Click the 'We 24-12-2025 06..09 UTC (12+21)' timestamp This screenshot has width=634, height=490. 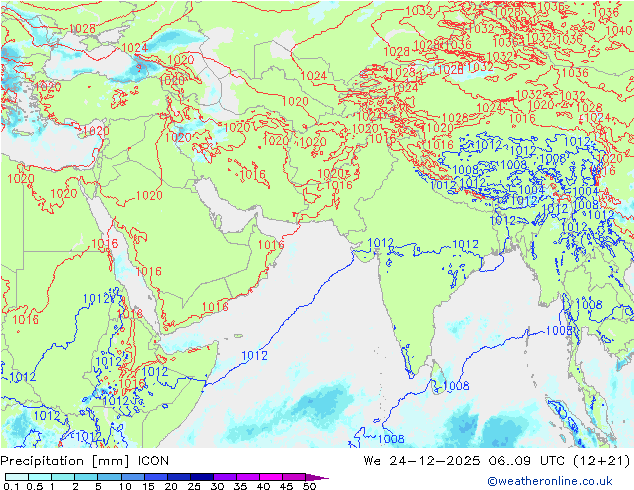[x=497, y=461]
